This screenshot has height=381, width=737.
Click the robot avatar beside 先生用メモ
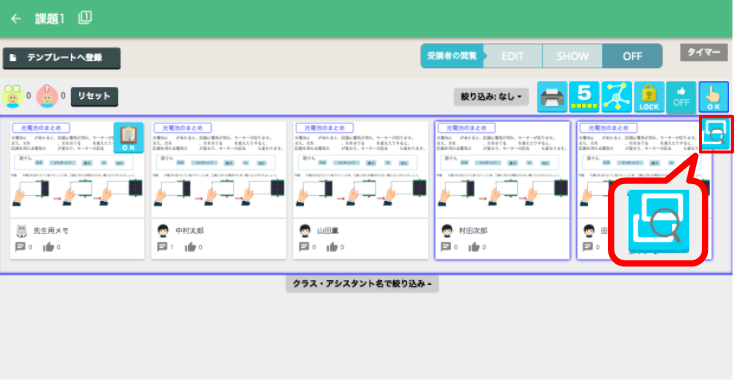click(22, 231)
